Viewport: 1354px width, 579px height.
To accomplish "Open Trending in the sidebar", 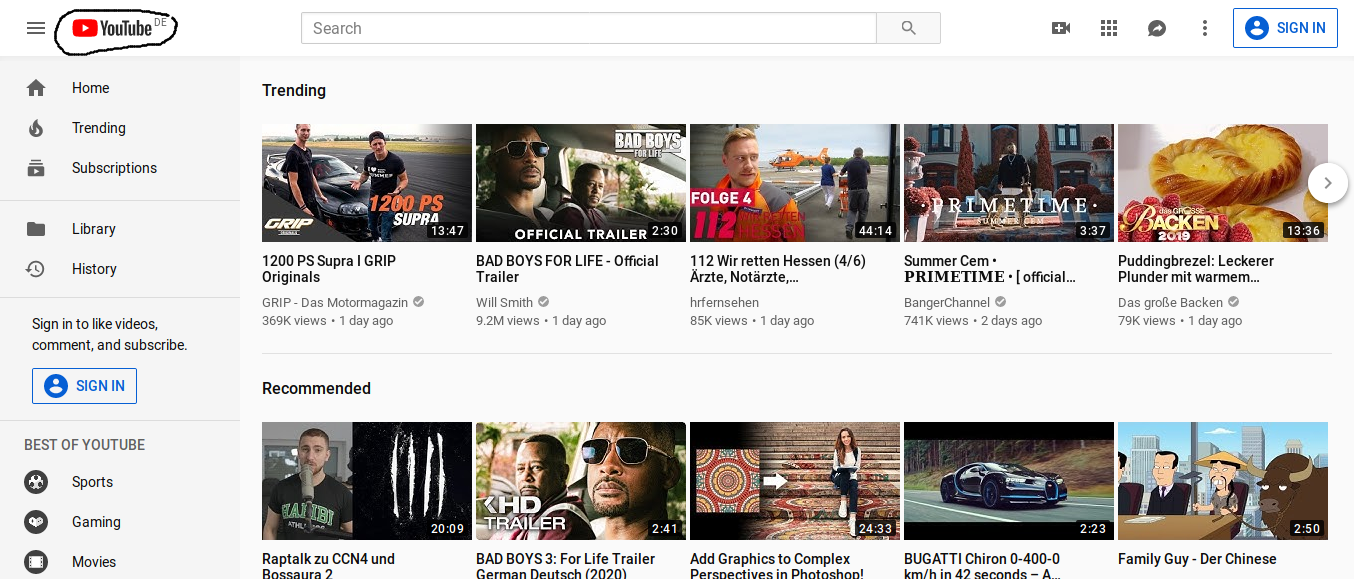I will [120, 128].
